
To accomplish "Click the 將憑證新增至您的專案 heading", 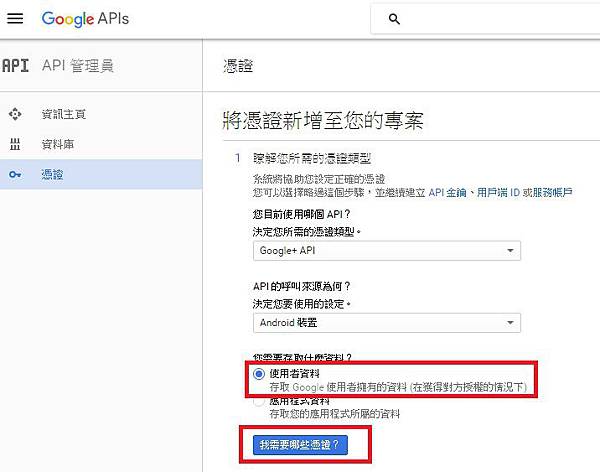I will pos(323,120).
